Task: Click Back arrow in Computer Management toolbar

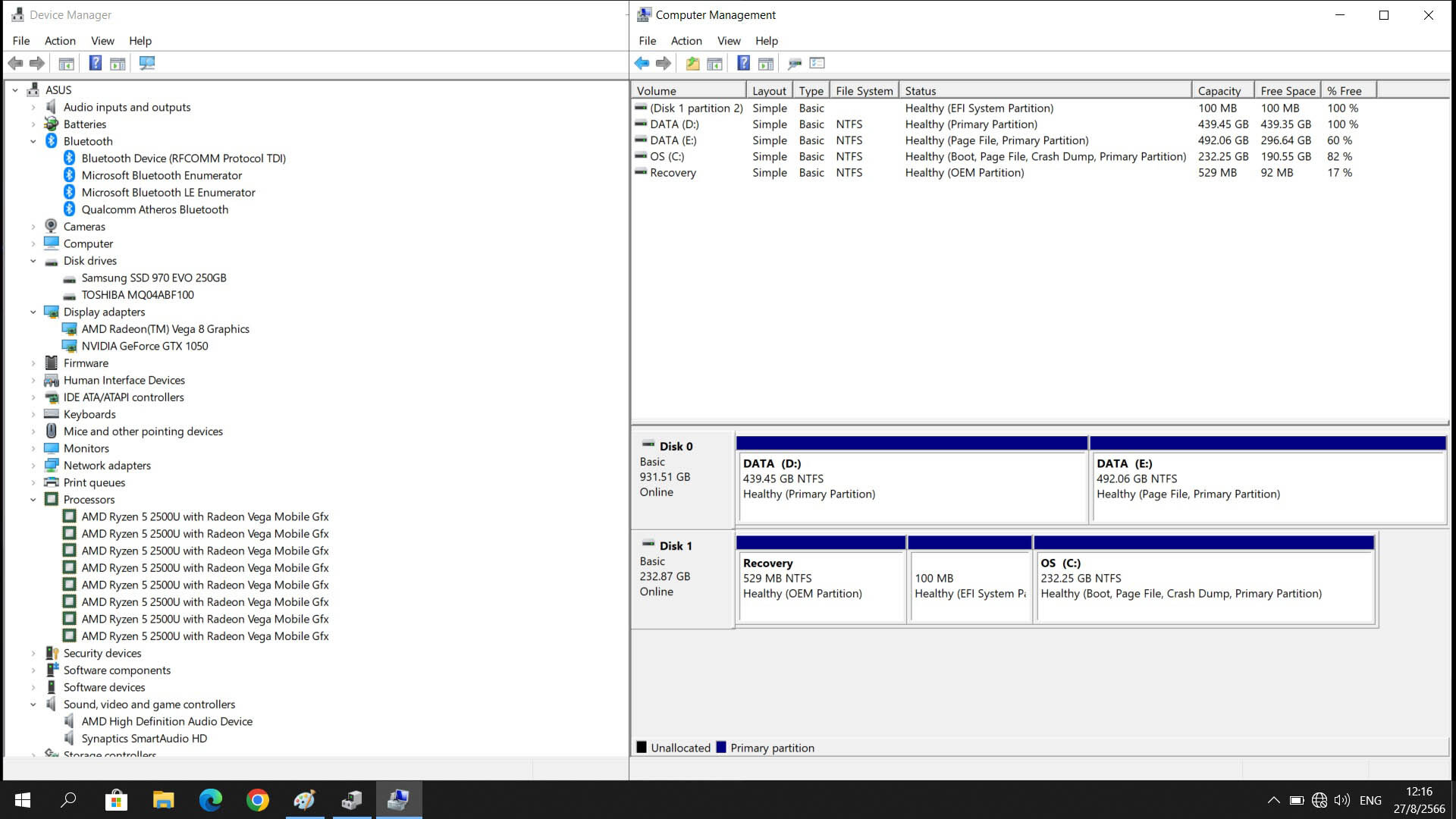Action: pyautogui.click(x=642, y=63)
